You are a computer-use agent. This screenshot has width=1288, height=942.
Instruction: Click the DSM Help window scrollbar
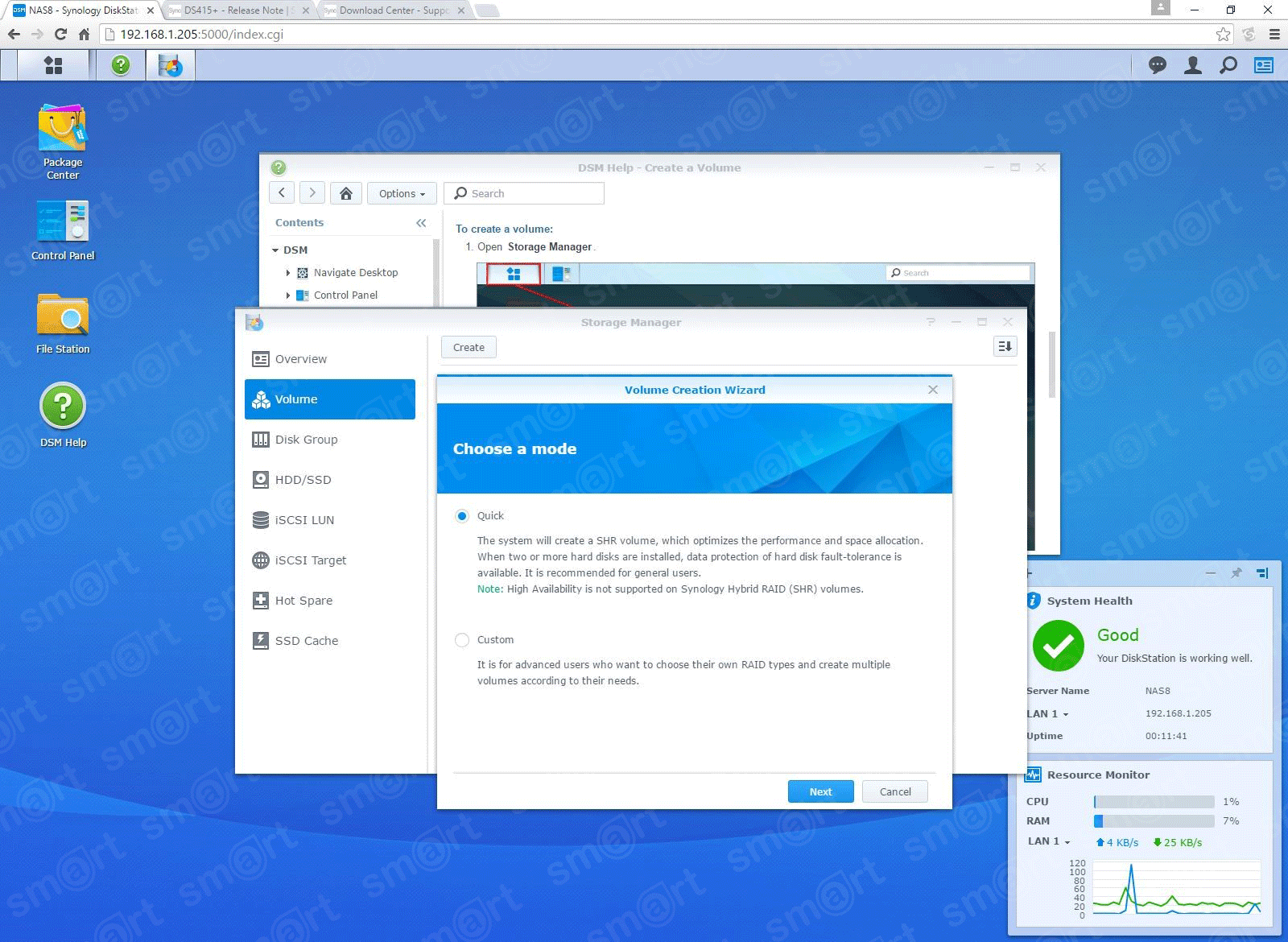pyautogui.click(x=1051, y=364)
